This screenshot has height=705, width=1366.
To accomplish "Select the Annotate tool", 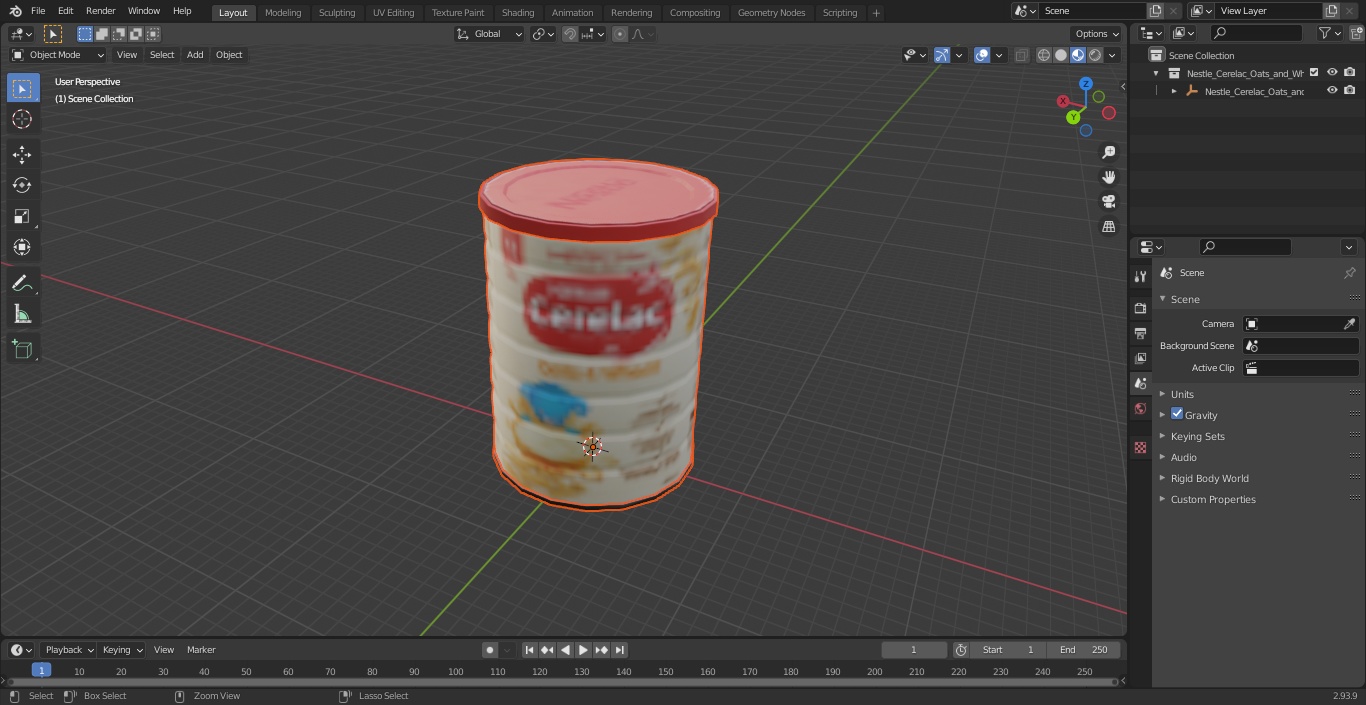I will [x=22, y=284].
